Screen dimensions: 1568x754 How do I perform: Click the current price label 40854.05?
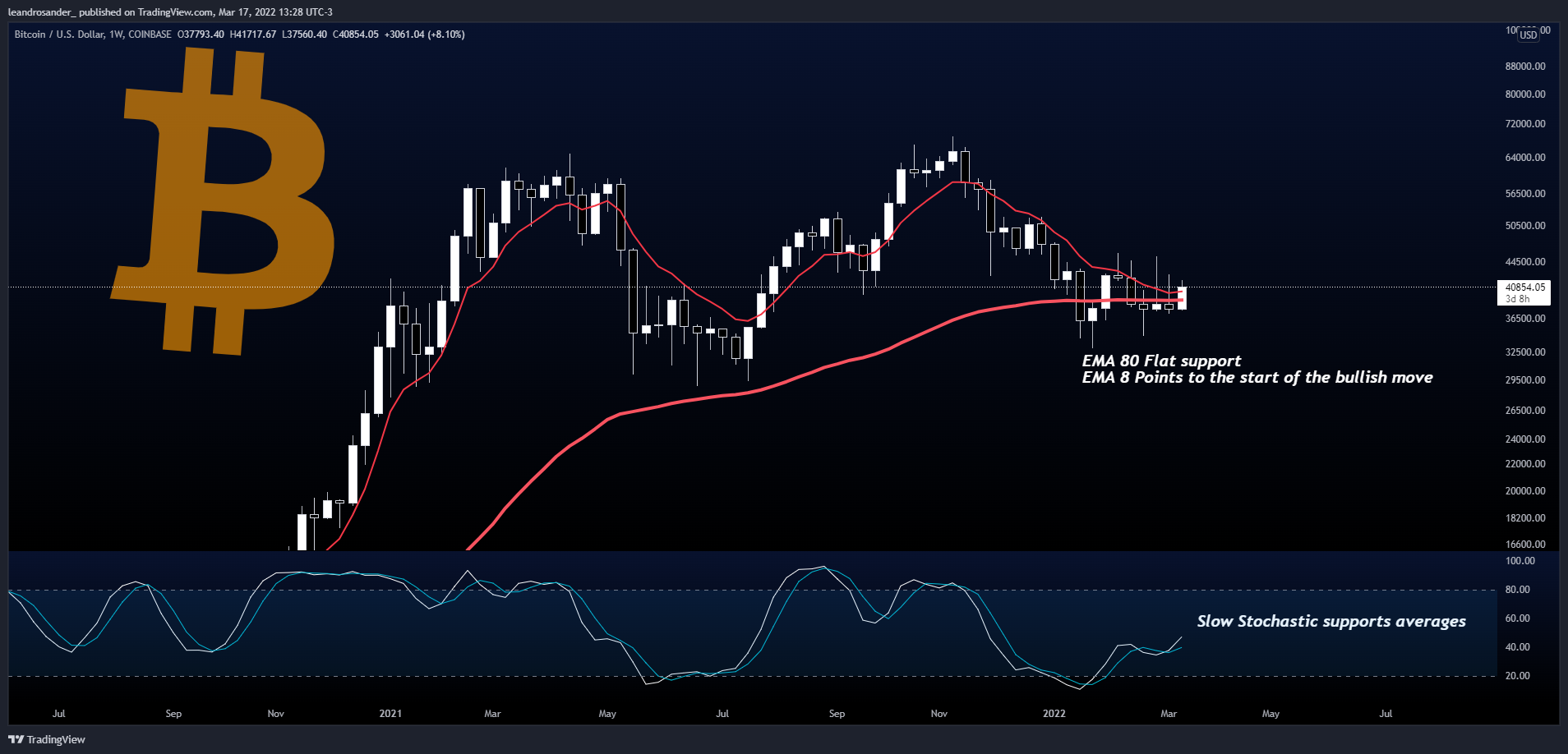coord(1524,287)
